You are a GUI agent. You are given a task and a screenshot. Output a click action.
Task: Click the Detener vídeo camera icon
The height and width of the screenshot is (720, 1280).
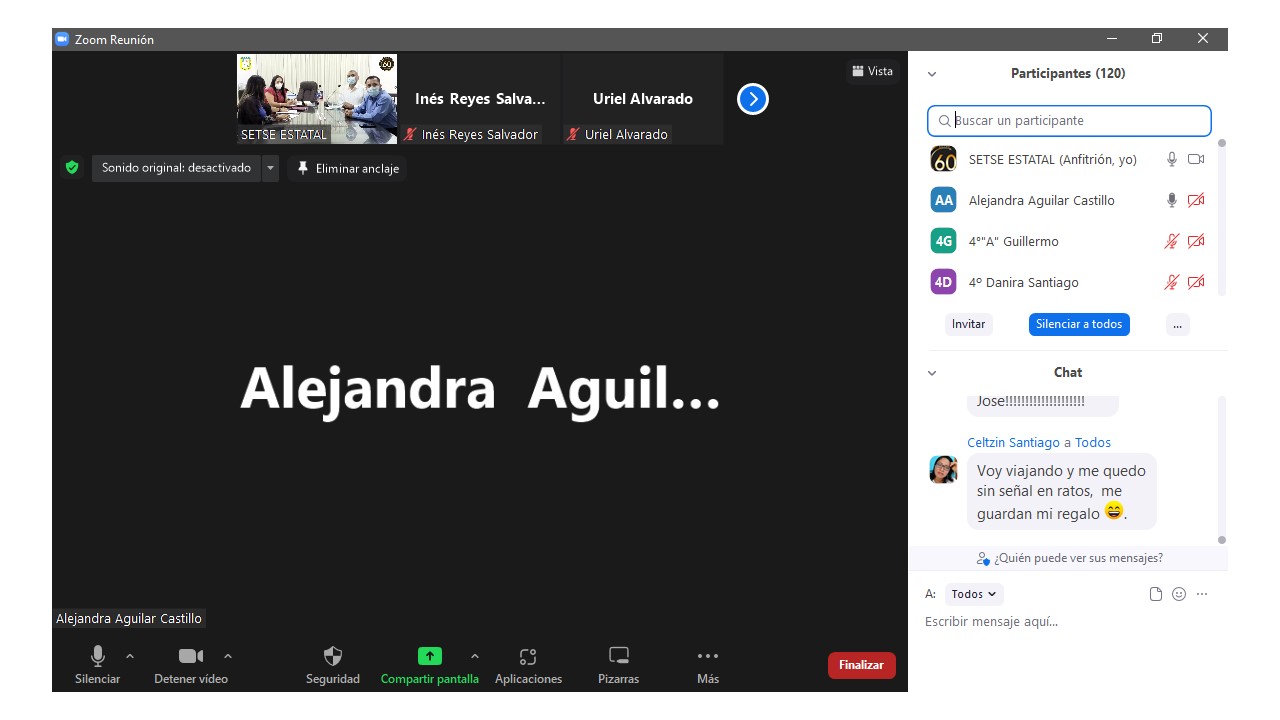(x=191, y=656)
